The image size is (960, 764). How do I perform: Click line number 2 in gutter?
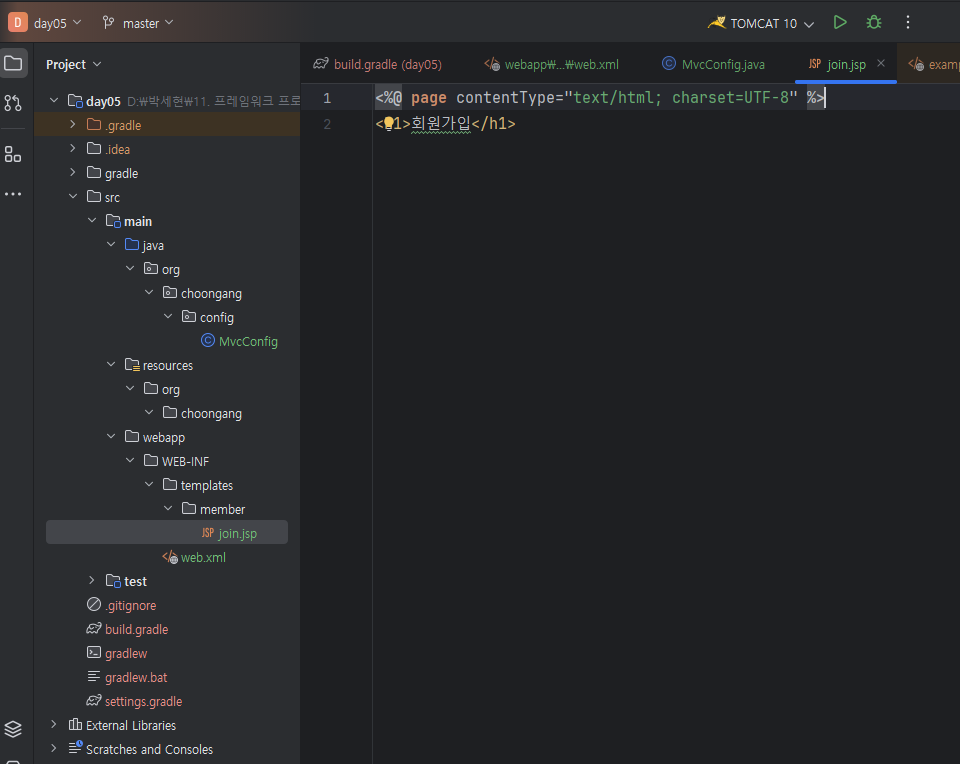point(327,124)
